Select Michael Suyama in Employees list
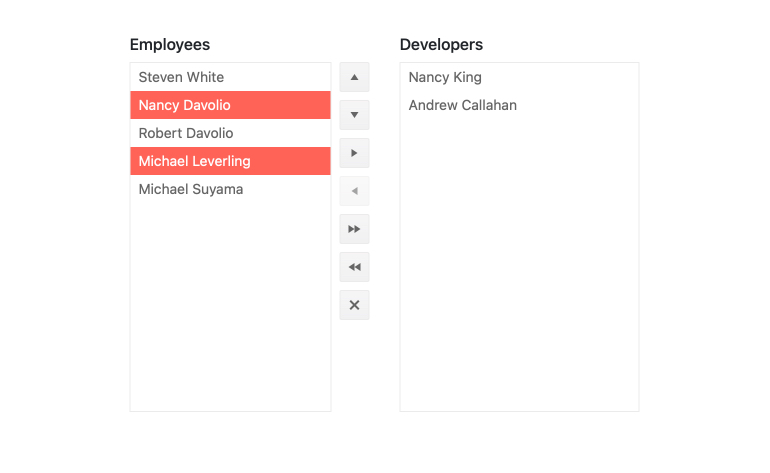The height and width of the screenshot is (473, 770). [x=191, y=189]
